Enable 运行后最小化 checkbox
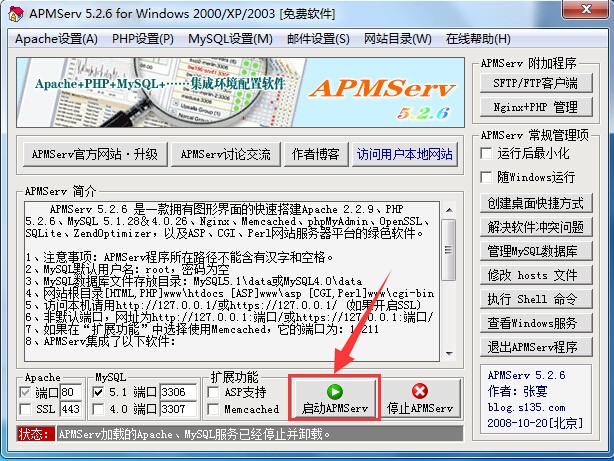This screenshot has height=461, width=614. [486, 153]
